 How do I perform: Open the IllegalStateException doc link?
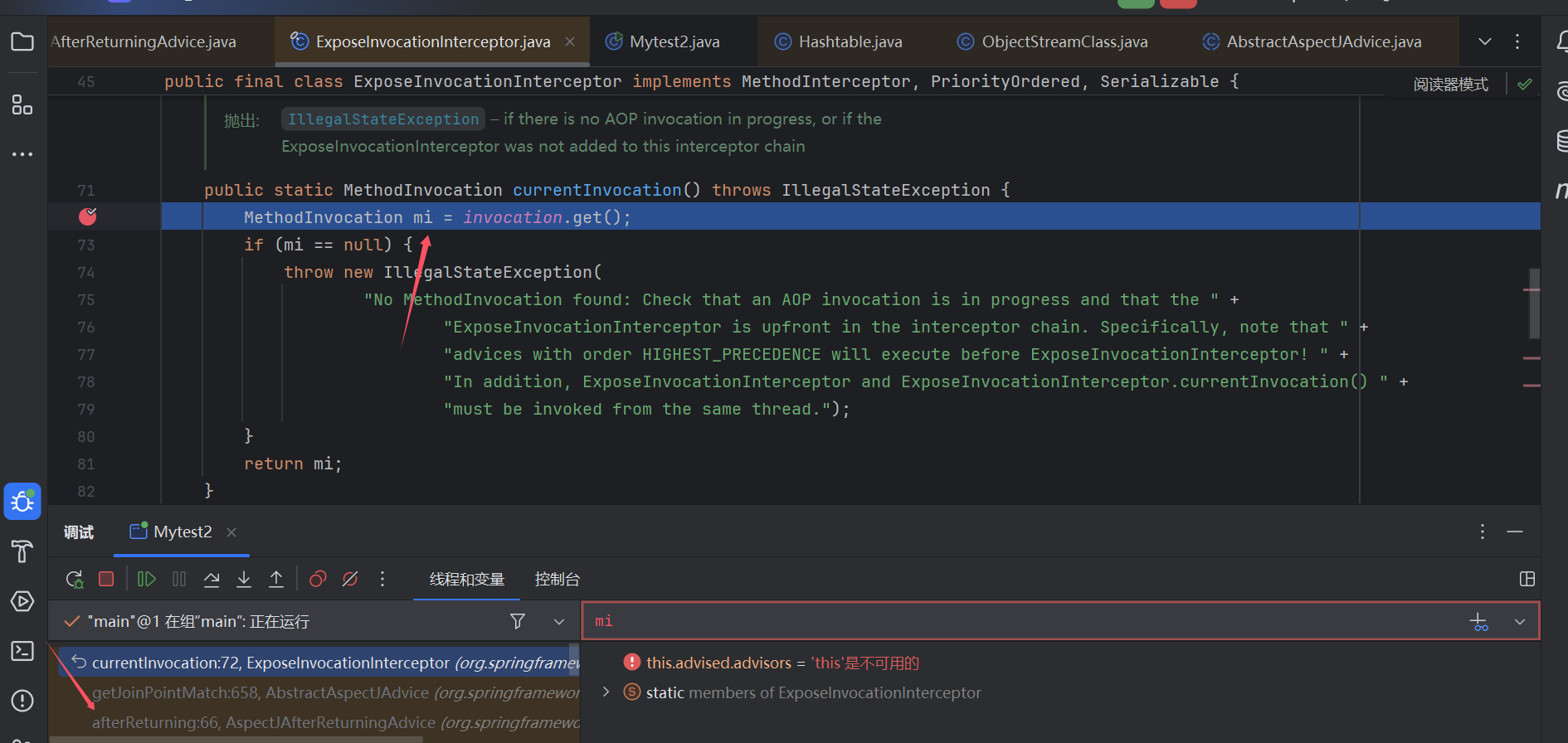tap(383, 119)
